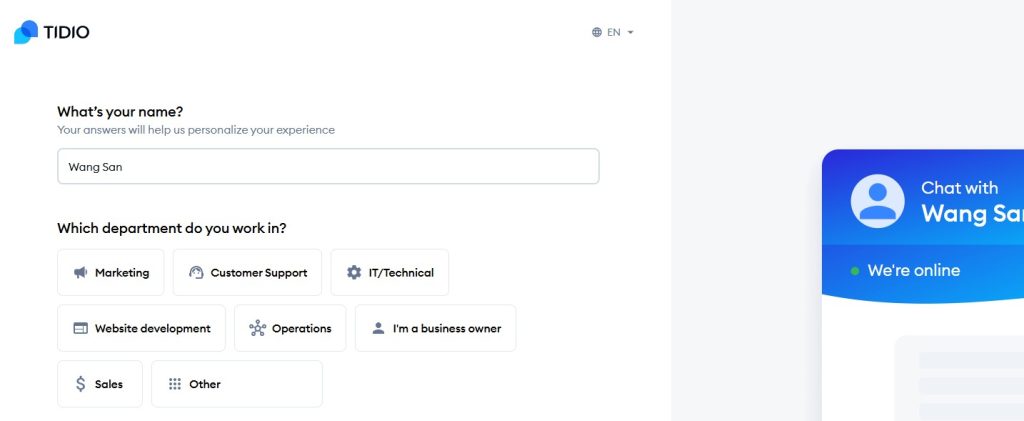Select the Marketing department option
Image resolution: width=1024 pixels, height=421 pixels.
[110, 273]
